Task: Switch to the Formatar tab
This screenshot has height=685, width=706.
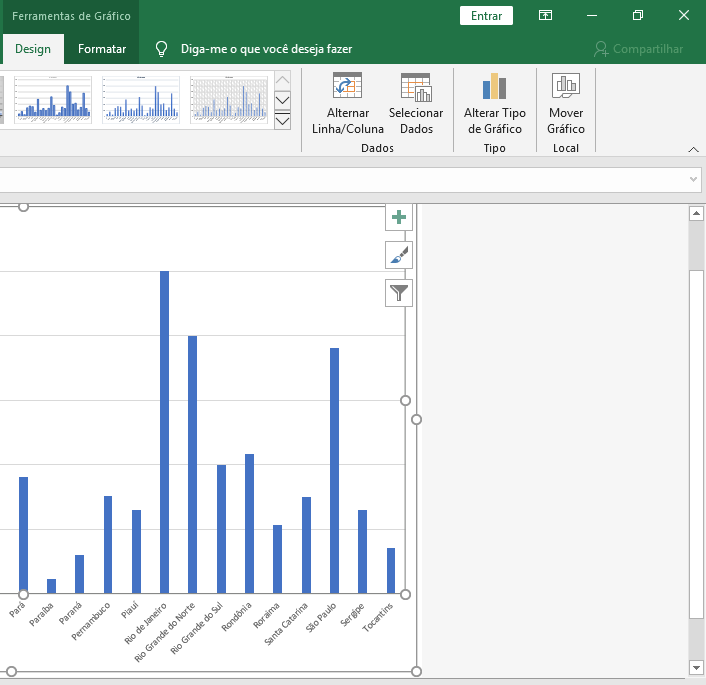Action: pyautogui.click(x=102, y=49)
